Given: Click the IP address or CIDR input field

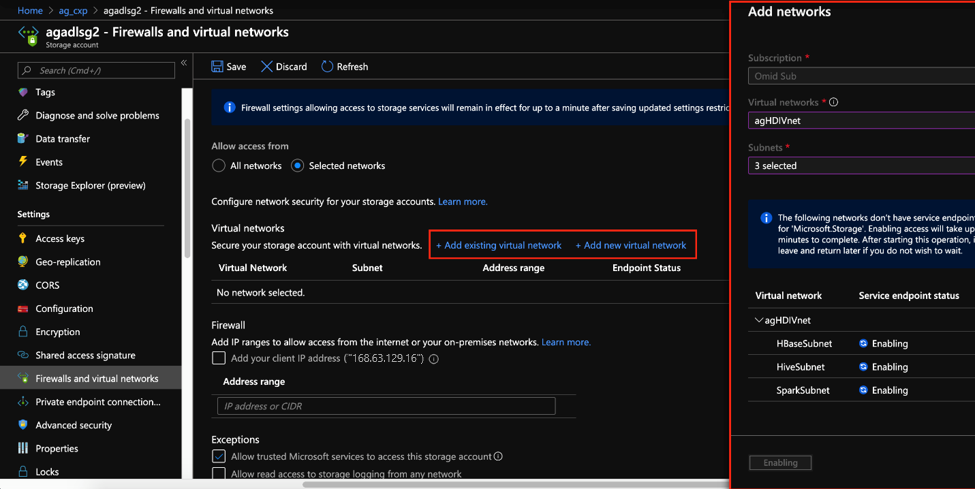Looking at the screenshot, I should point(386,406).
